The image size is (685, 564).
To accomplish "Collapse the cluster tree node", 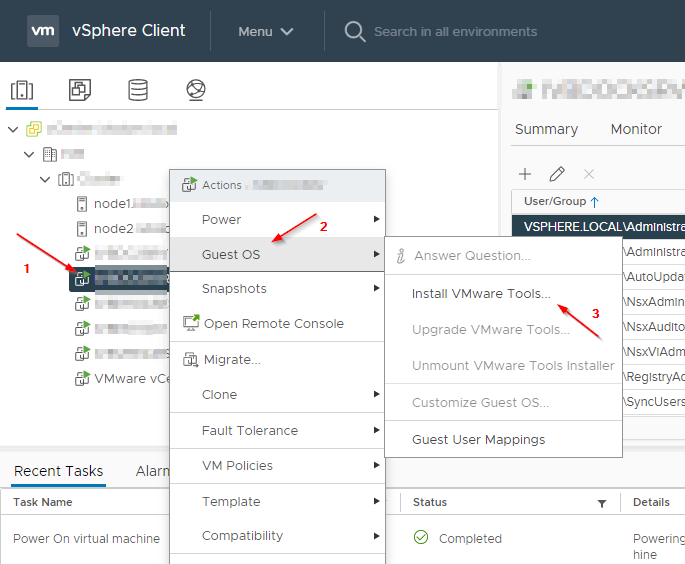I will 45,179.
